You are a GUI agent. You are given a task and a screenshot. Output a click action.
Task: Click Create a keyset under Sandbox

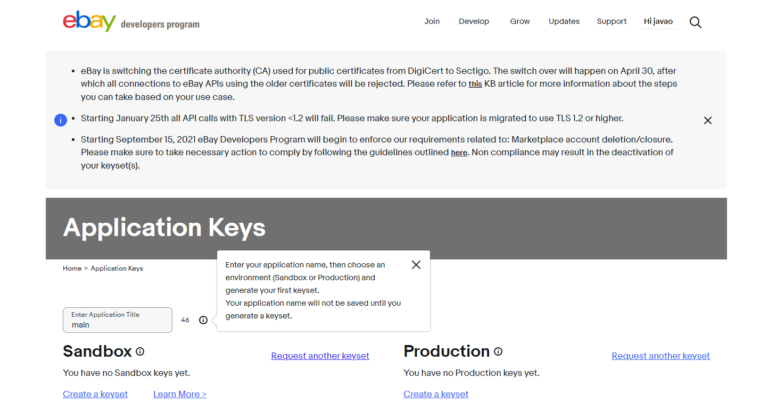(95, 394)
